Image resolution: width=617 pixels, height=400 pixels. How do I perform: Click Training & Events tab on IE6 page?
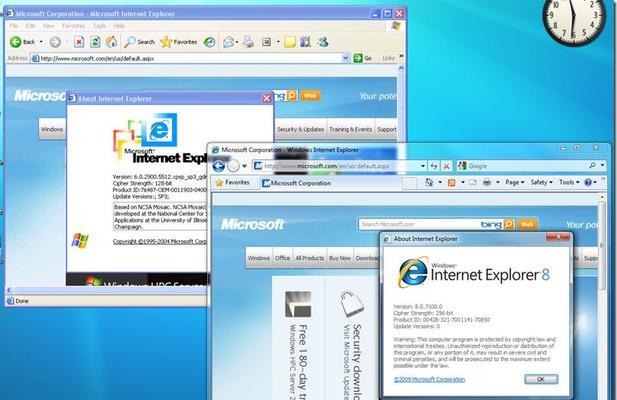point(350,129)
